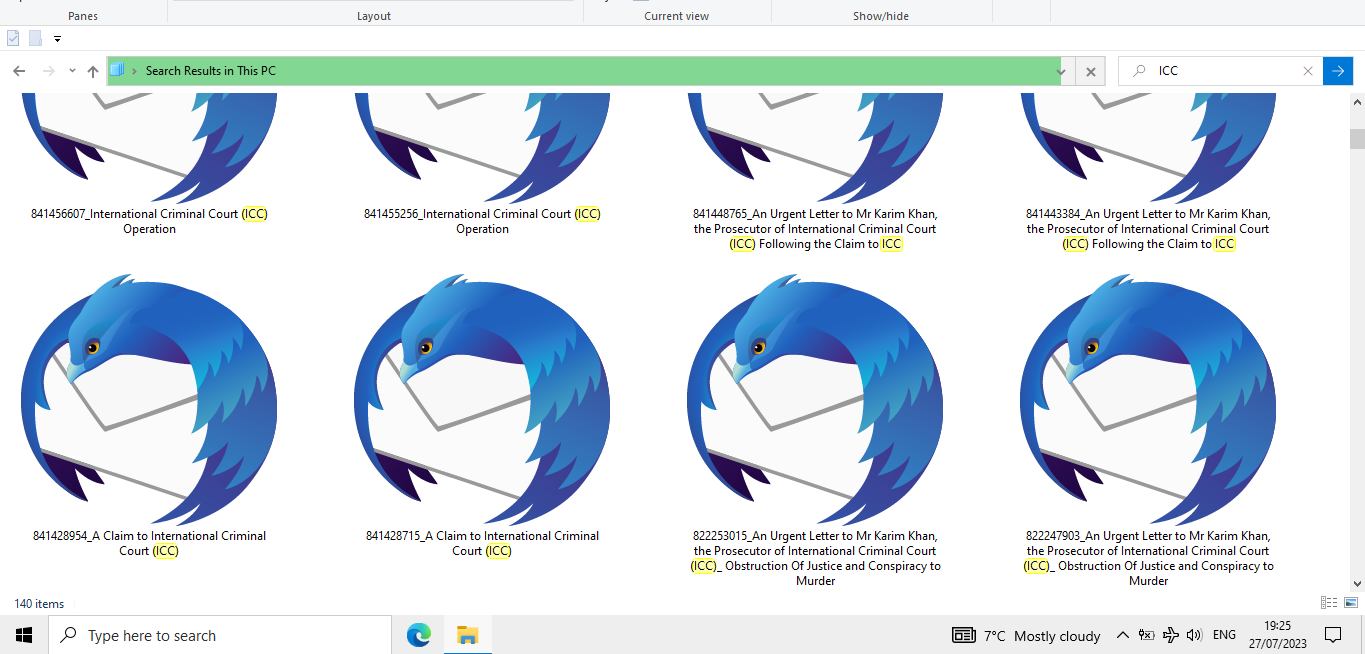Click the 140 items status text
Viewport: 1365px width, 654px height.
39,604
